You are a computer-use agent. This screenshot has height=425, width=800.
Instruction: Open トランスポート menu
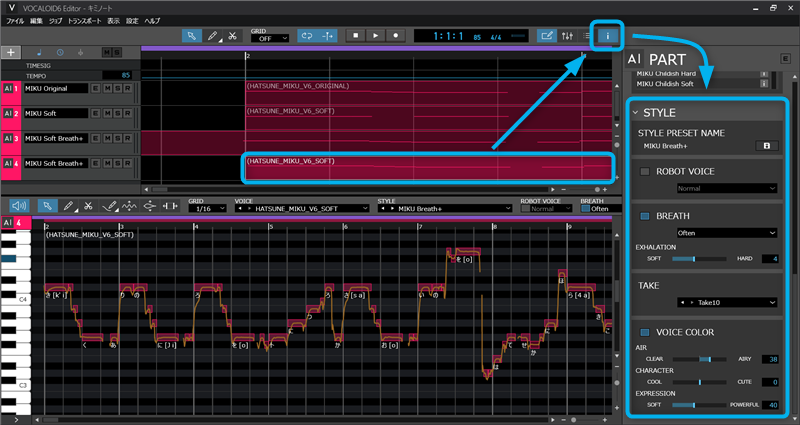(x=85, y=21)
